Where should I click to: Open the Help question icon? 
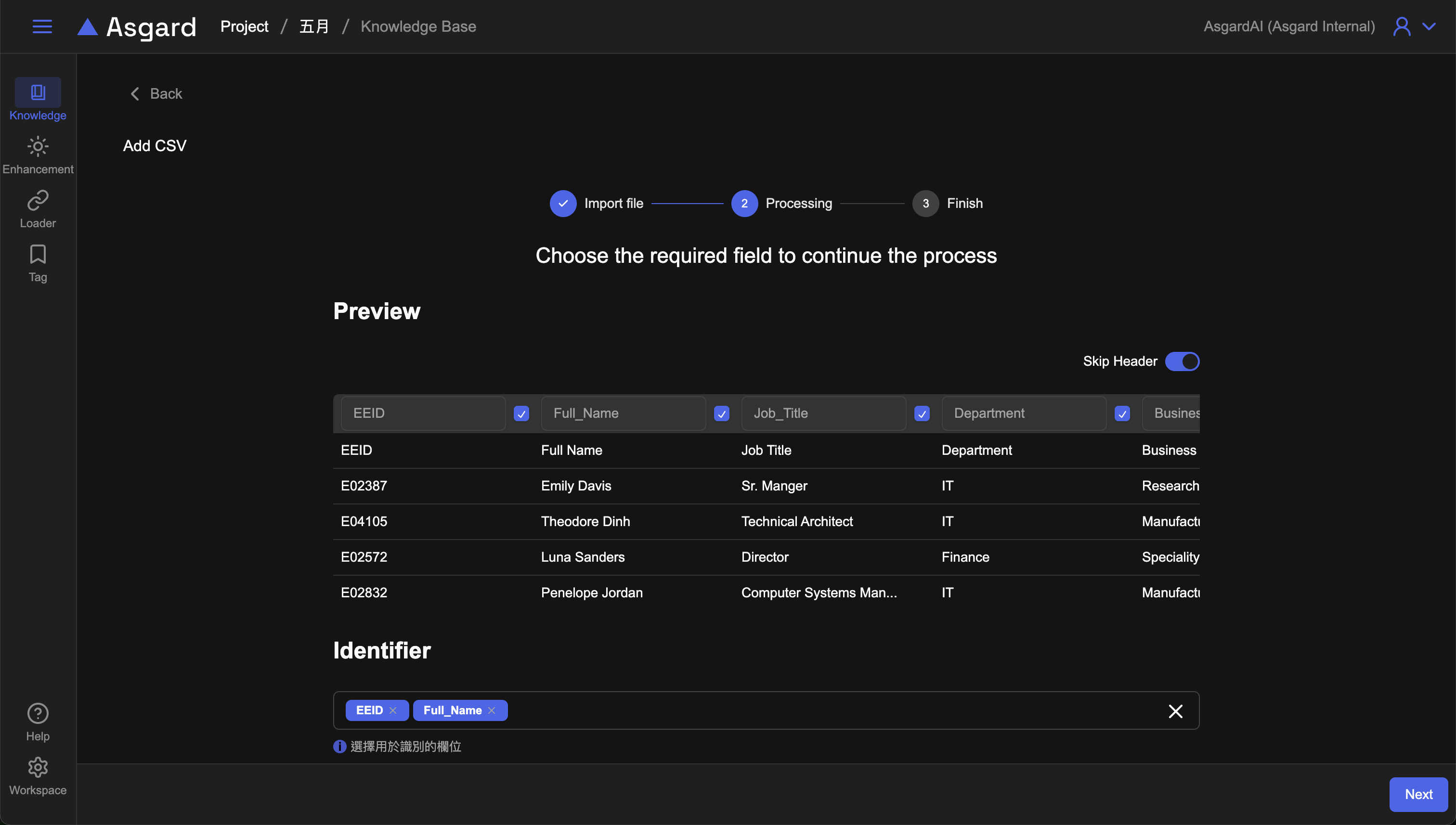pyautogui.click(x=38, y=713)
